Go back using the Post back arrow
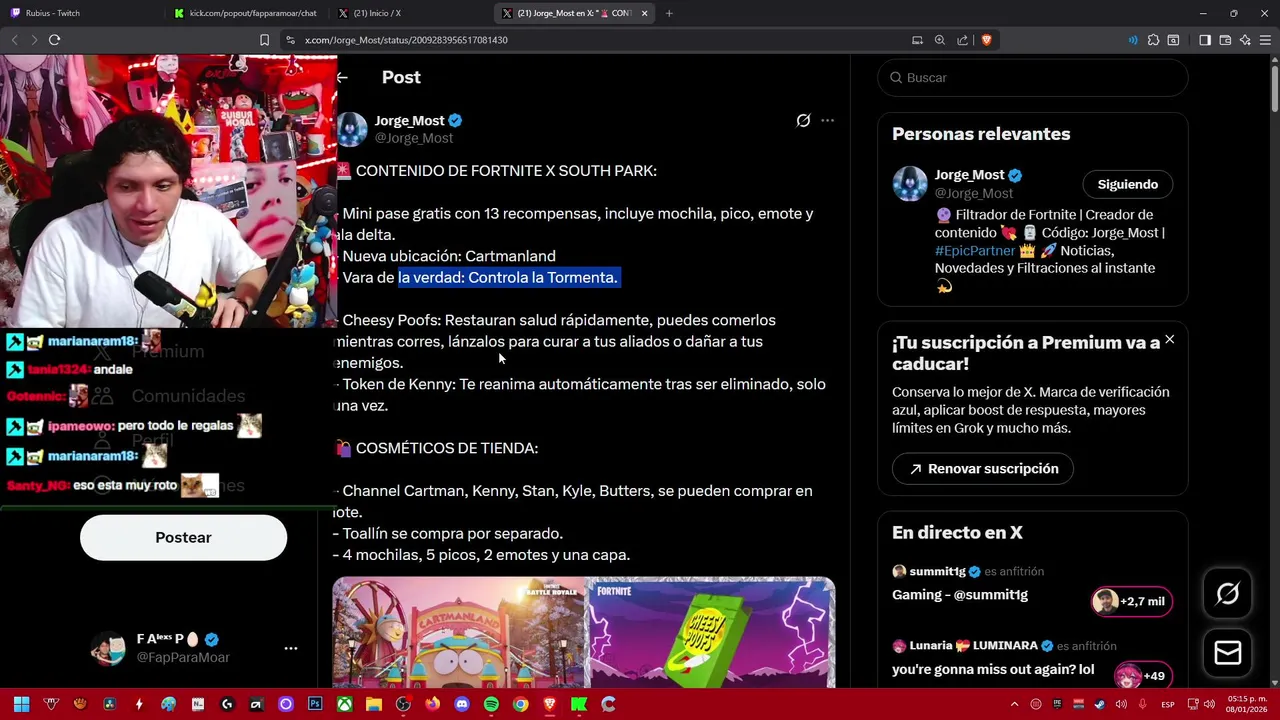Screen dimensions: 1280x720 pos(342,77)
